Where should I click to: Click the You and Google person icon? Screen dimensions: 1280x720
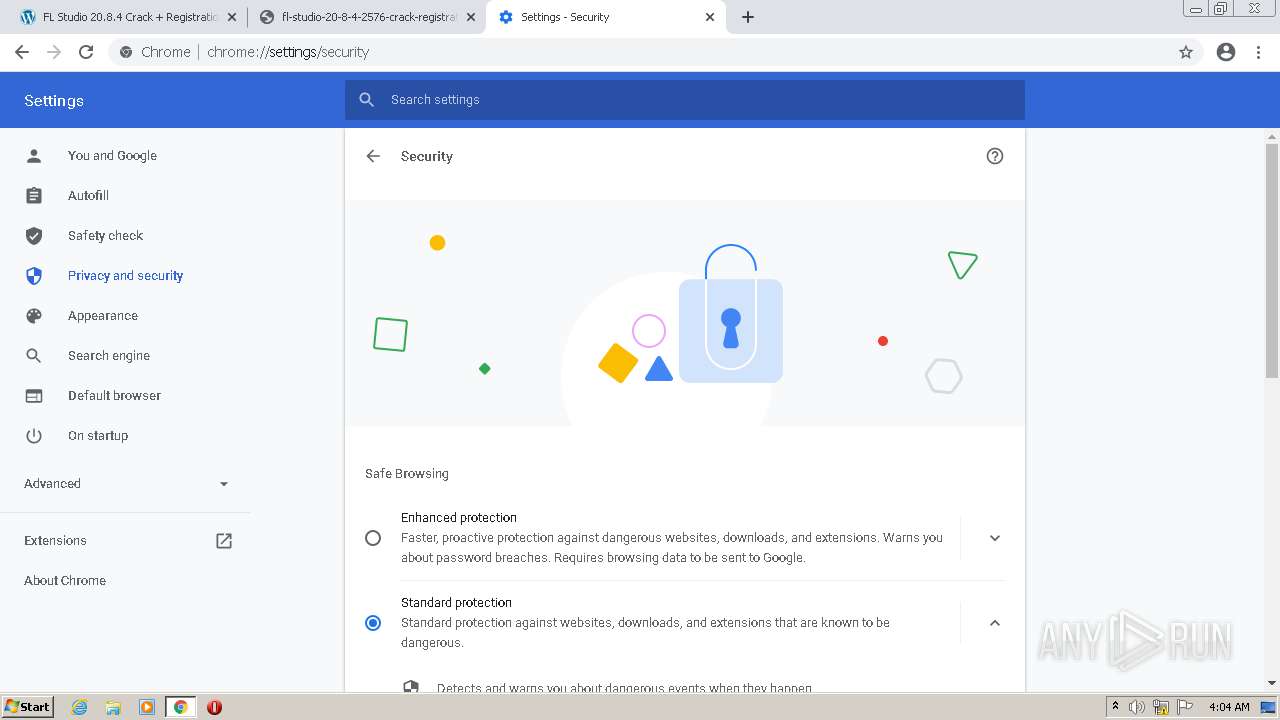[x=34, y=156]
